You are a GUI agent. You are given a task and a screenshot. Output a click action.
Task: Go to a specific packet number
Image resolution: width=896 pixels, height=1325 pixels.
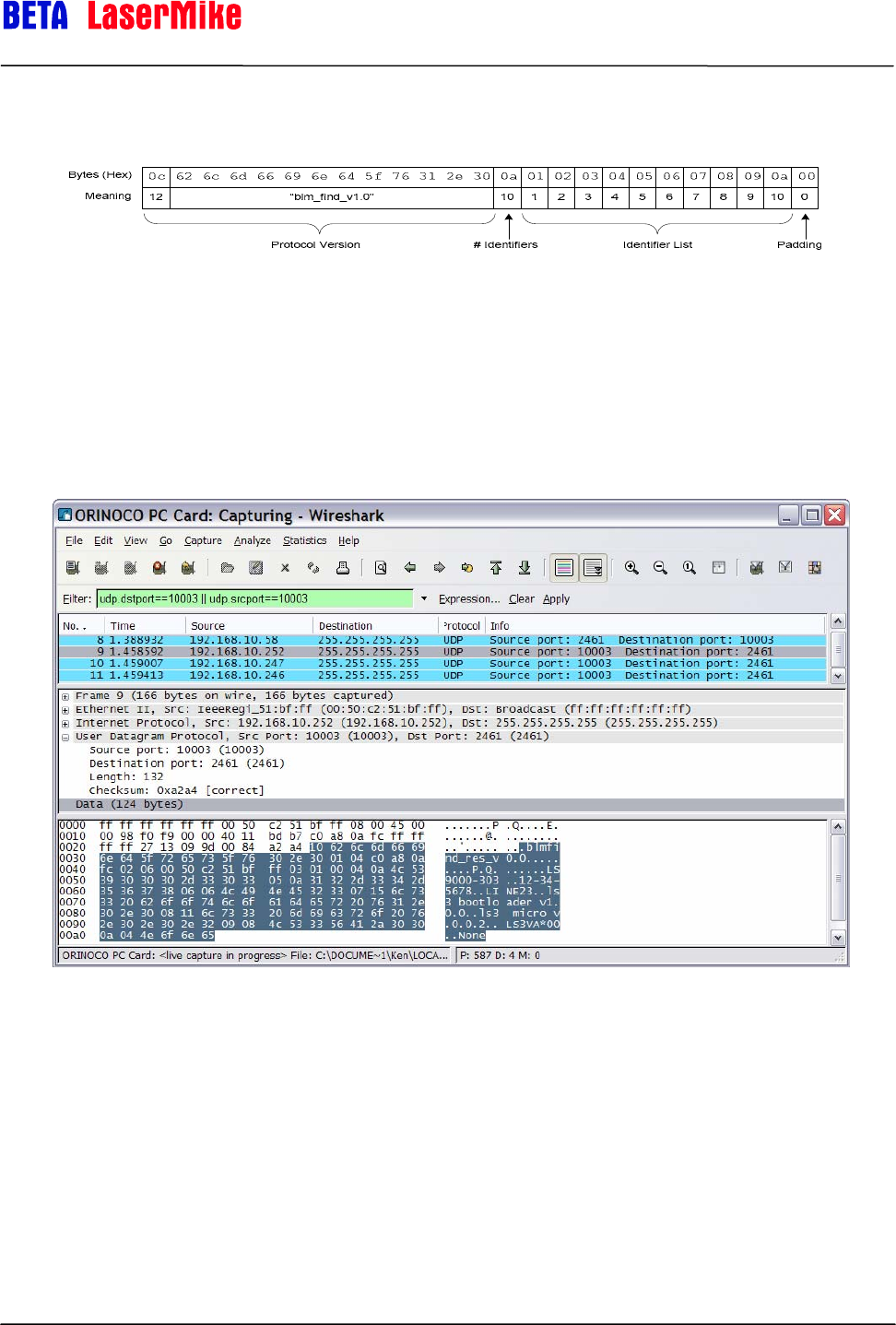pyautogui.click(x=467, y=568)
